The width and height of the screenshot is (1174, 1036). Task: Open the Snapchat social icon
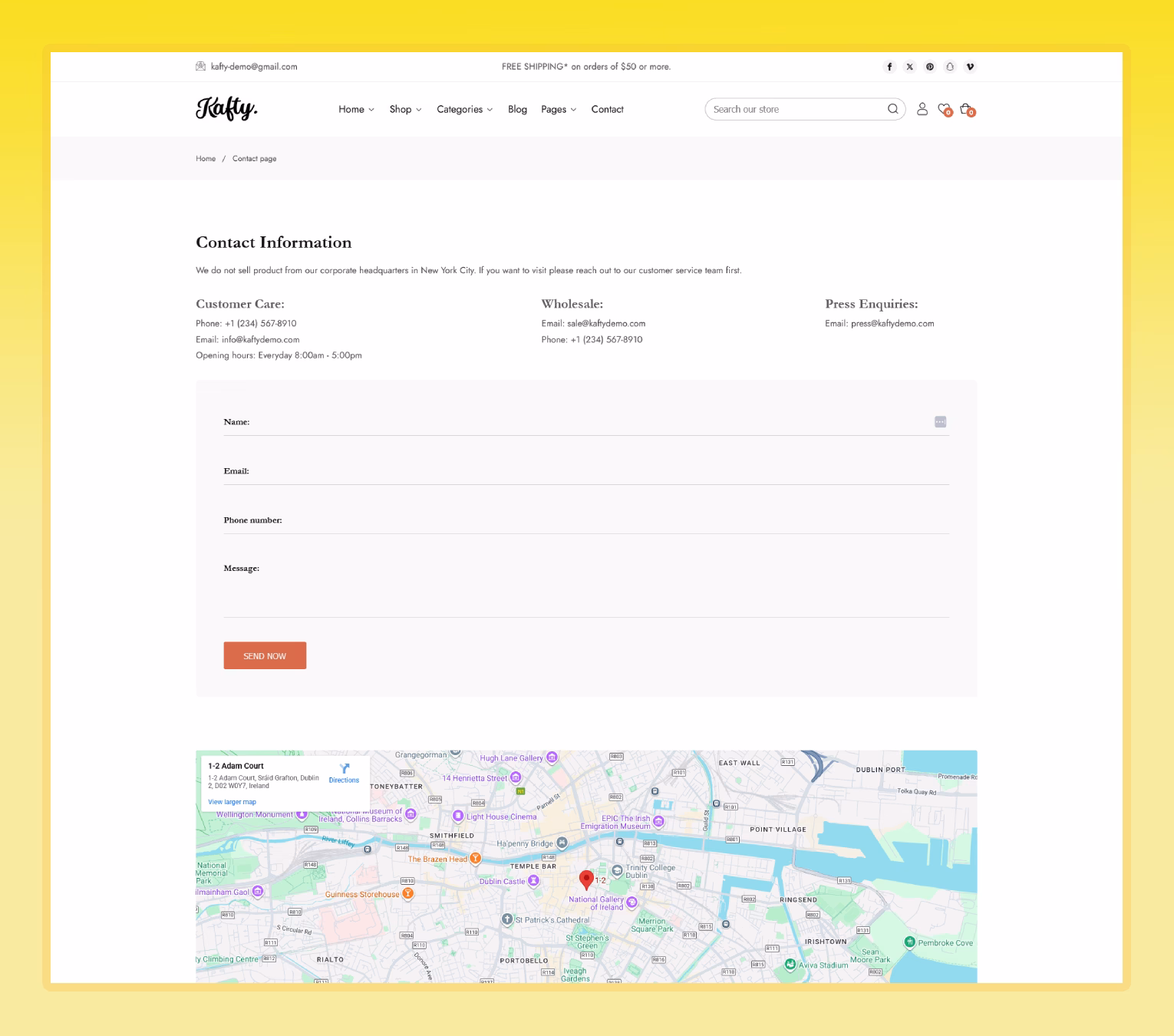pos(950,67)
